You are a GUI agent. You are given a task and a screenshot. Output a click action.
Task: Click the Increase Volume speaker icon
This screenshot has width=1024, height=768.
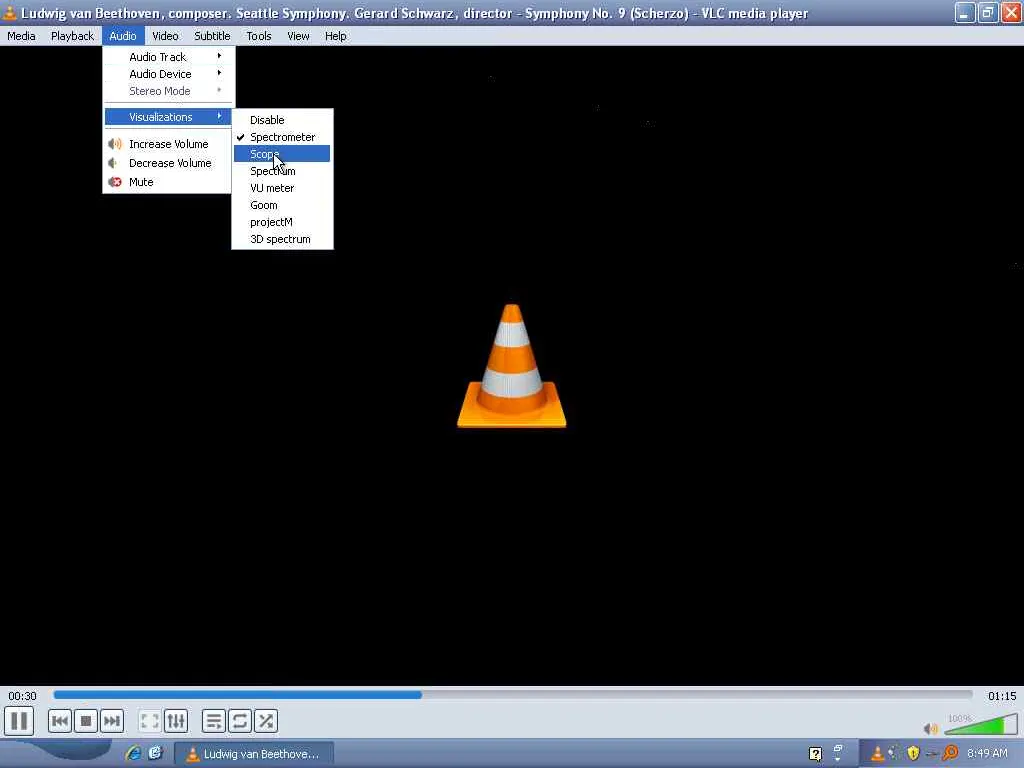pyautogui.click(x=116, y=144)
